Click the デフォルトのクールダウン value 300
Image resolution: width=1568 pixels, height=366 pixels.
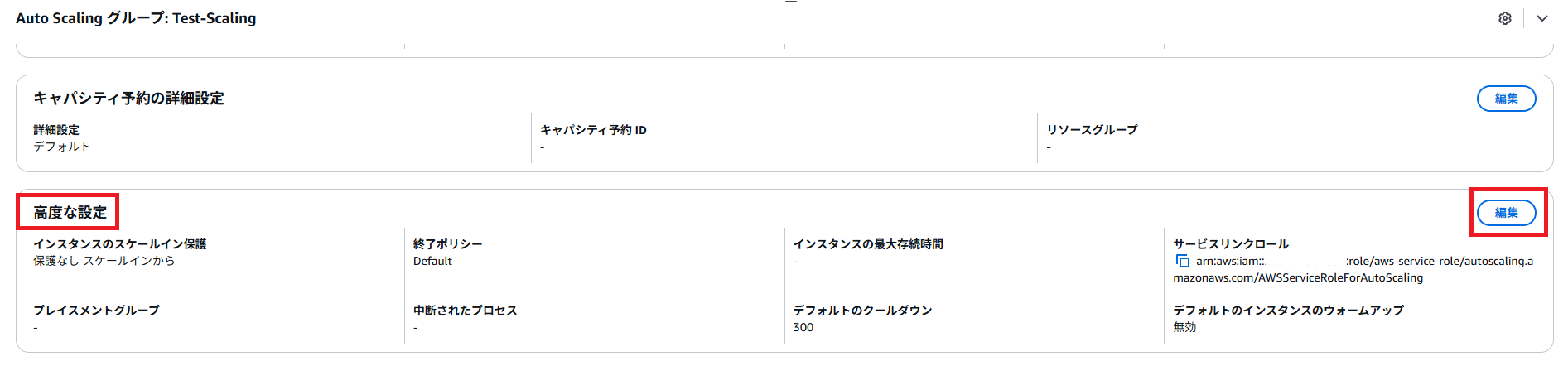click(803, 327)
